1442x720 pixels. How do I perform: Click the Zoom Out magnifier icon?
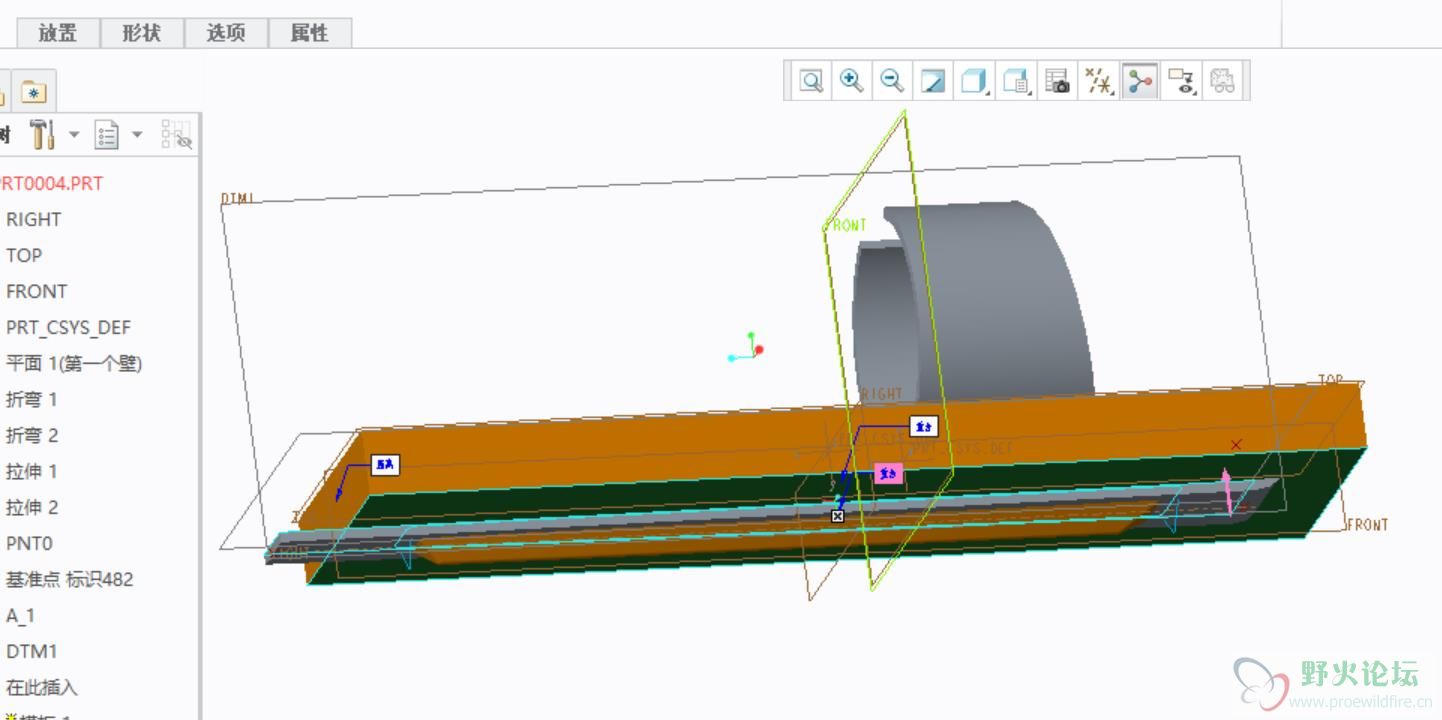click(892, 81)
